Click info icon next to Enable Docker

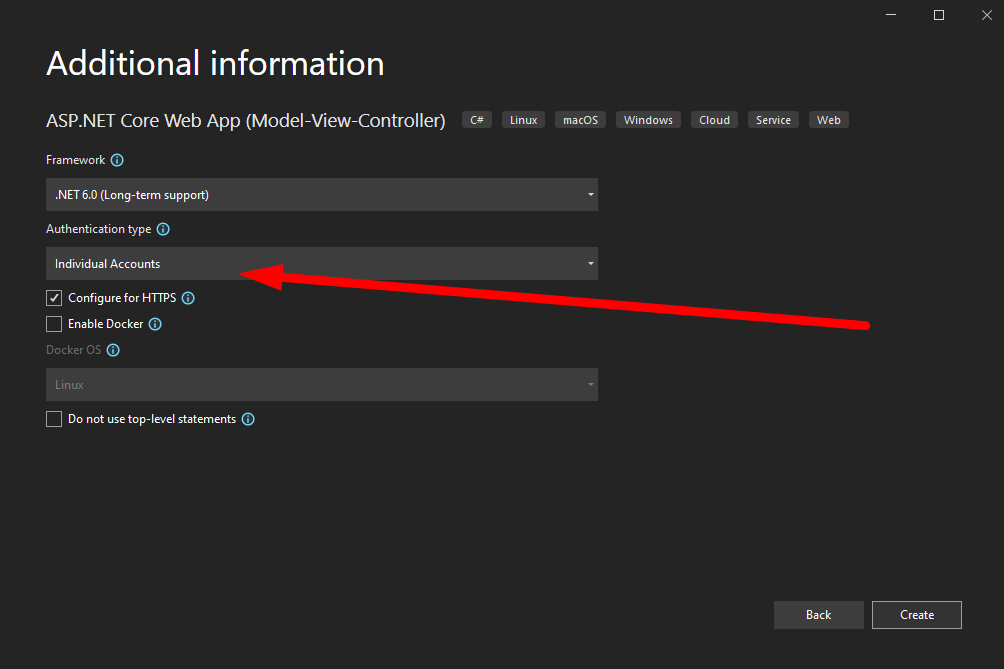coord(155,324)
